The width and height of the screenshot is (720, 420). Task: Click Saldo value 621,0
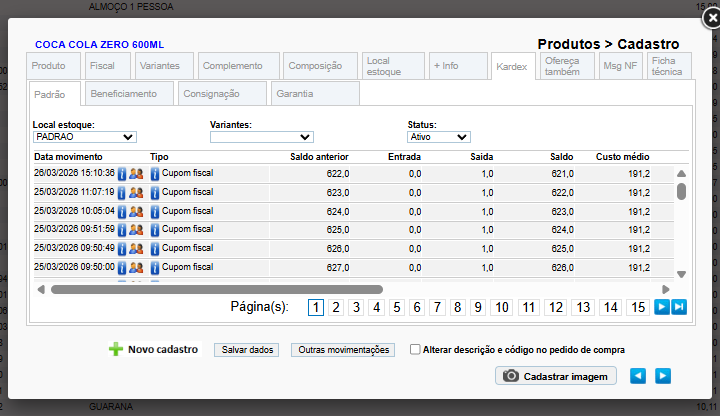pos(562,174)
